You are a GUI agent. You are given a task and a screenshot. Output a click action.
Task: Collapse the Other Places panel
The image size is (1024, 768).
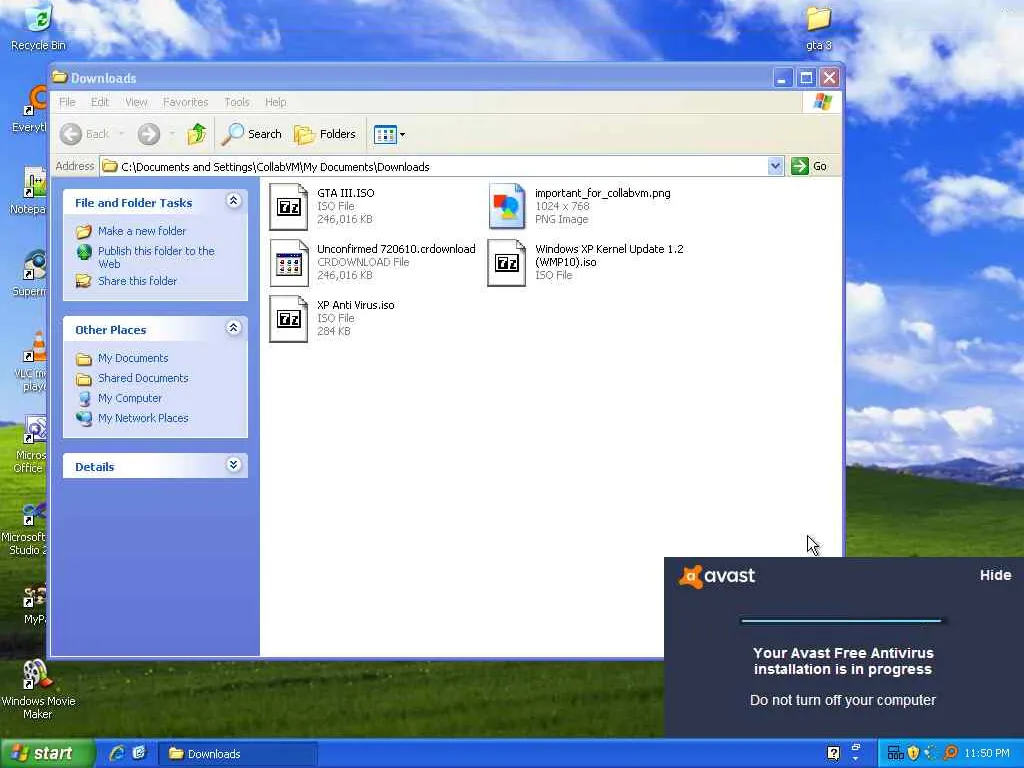(233, 328)
